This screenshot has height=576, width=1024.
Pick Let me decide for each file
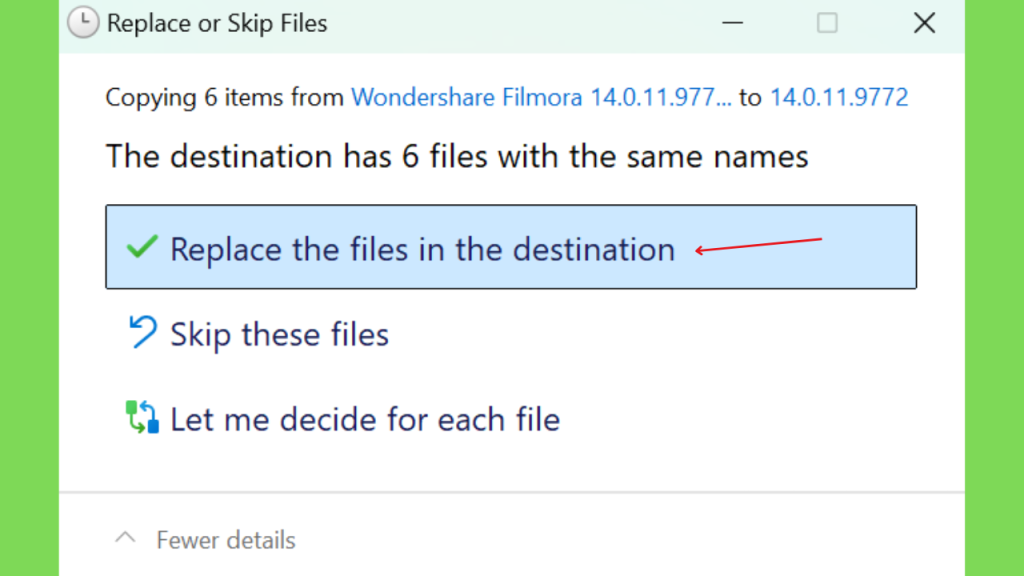point(365,419)
